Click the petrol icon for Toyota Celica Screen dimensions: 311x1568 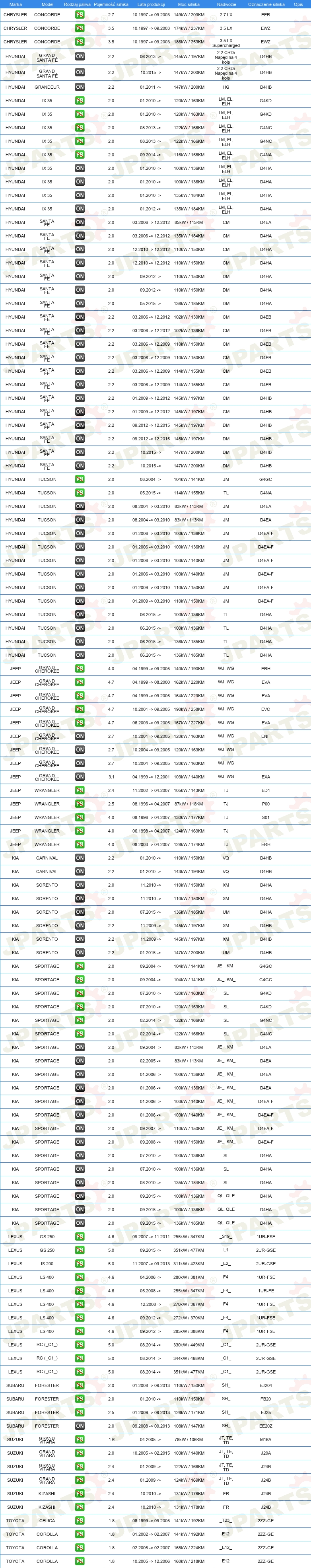[80, 1521]
